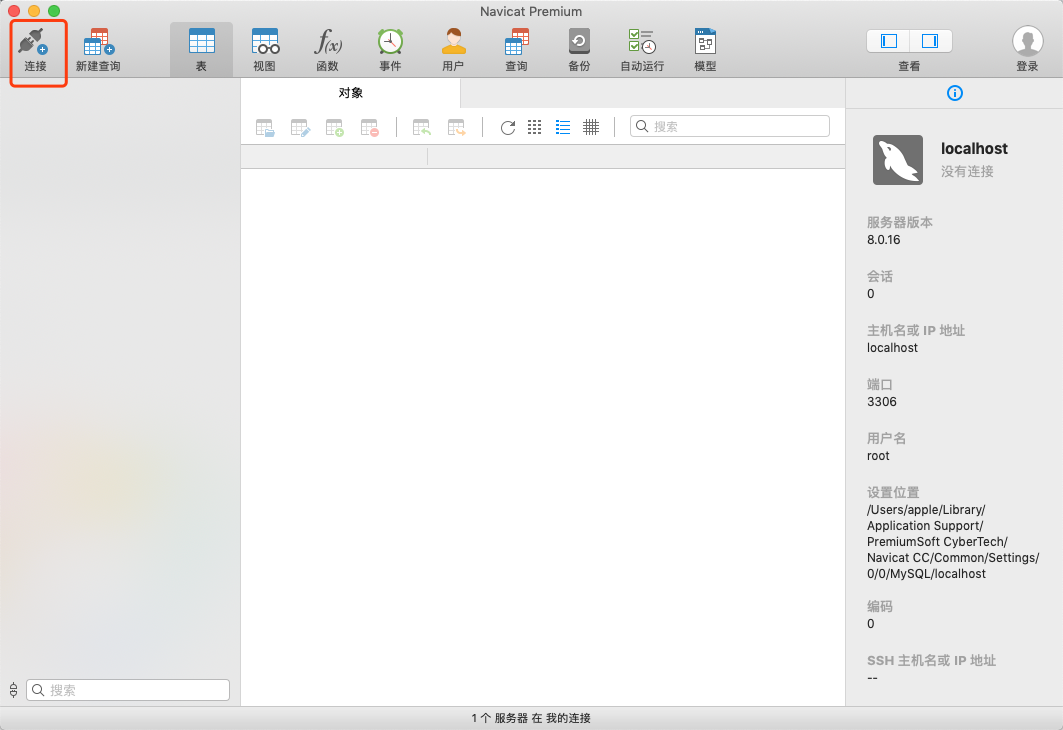Image resolution: width=1063 pixels, height=730 pixels.
Task: Click the 连接 (Connection) plug icon
Action: [x=33, y=42]
